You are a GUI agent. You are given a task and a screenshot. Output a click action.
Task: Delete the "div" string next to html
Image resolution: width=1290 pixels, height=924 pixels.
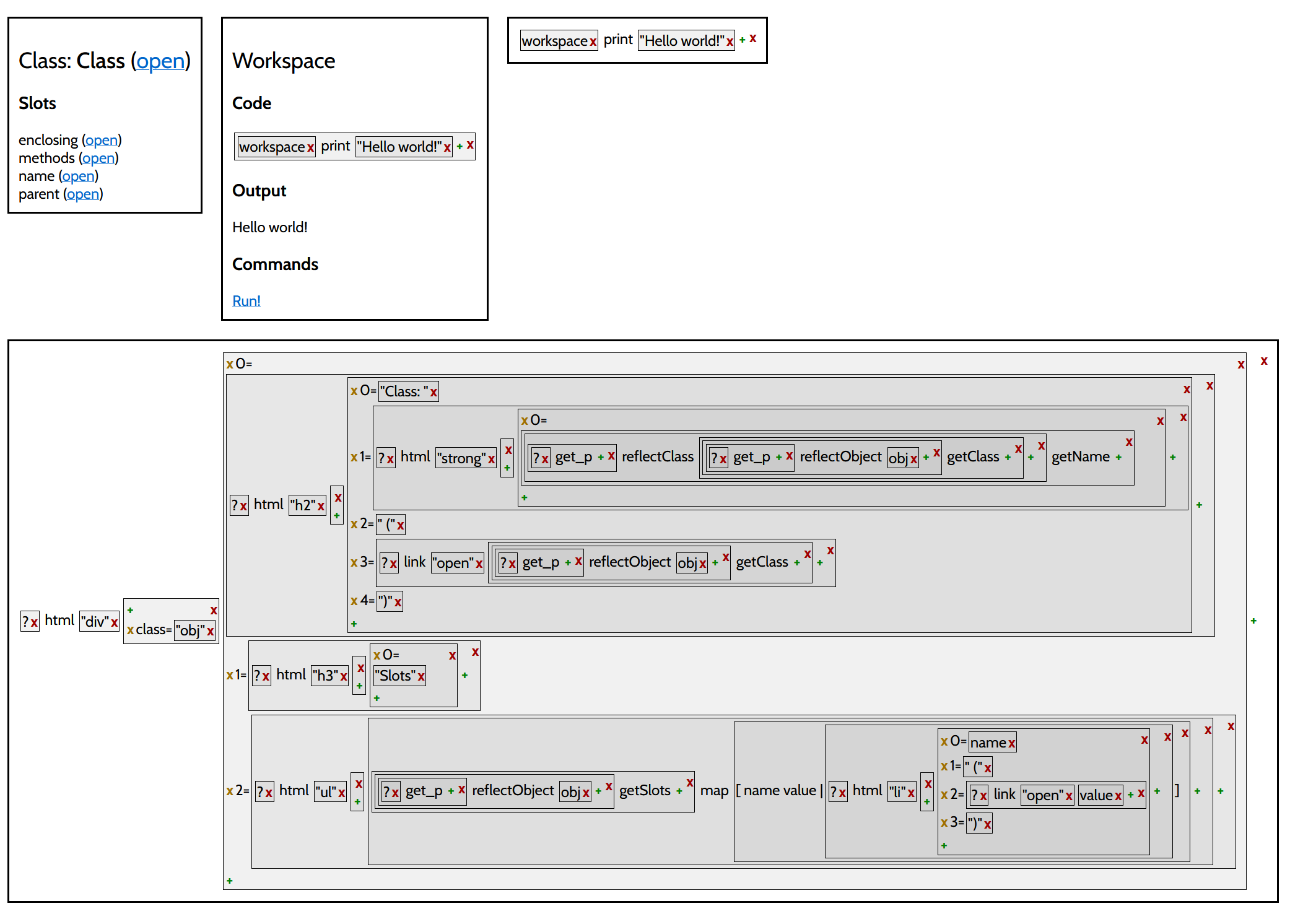click(114, 622)
